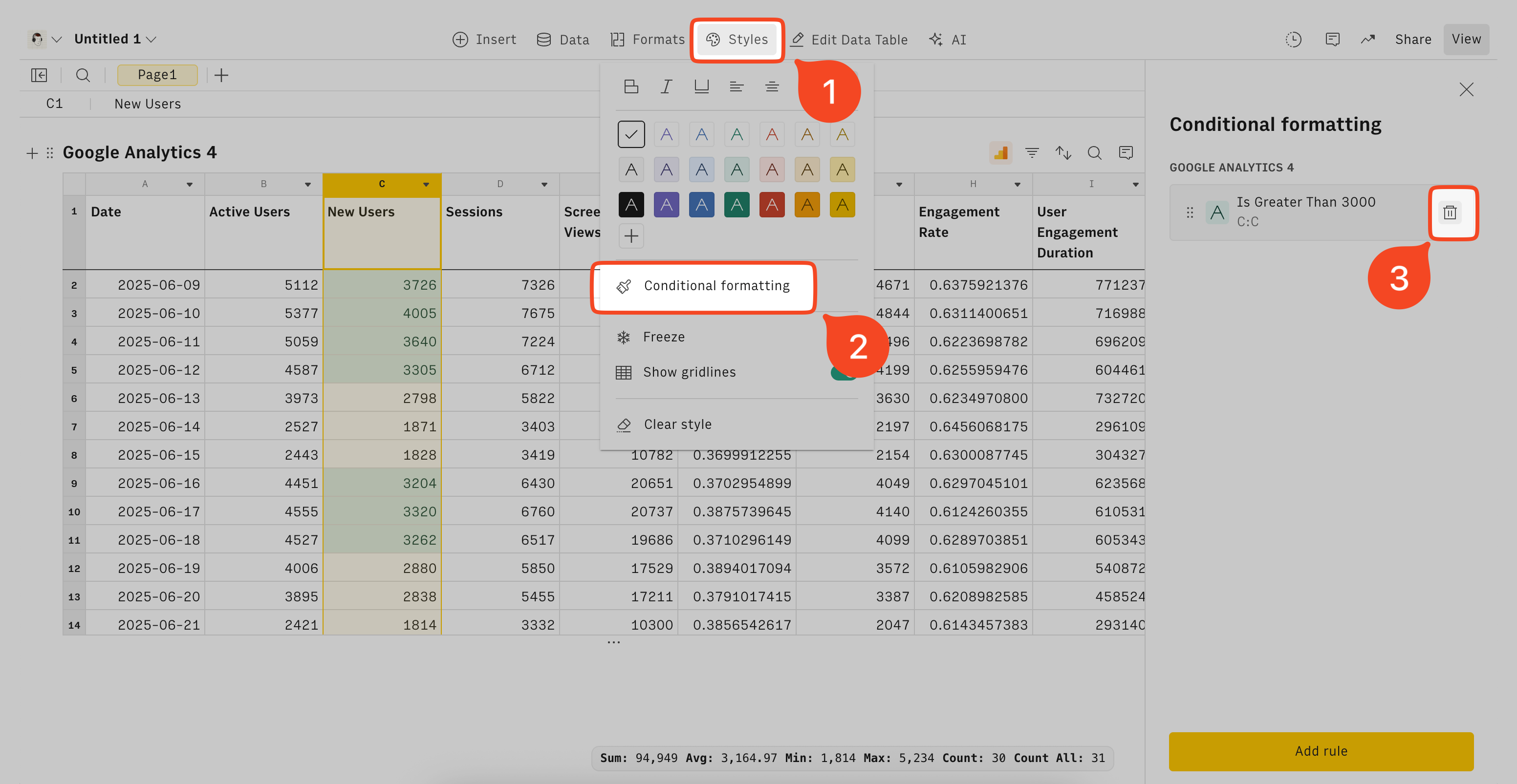The width and height of the screenshot is (1517, 784).
Task: Add a custom style with plus tile
Action: (631, 236)
